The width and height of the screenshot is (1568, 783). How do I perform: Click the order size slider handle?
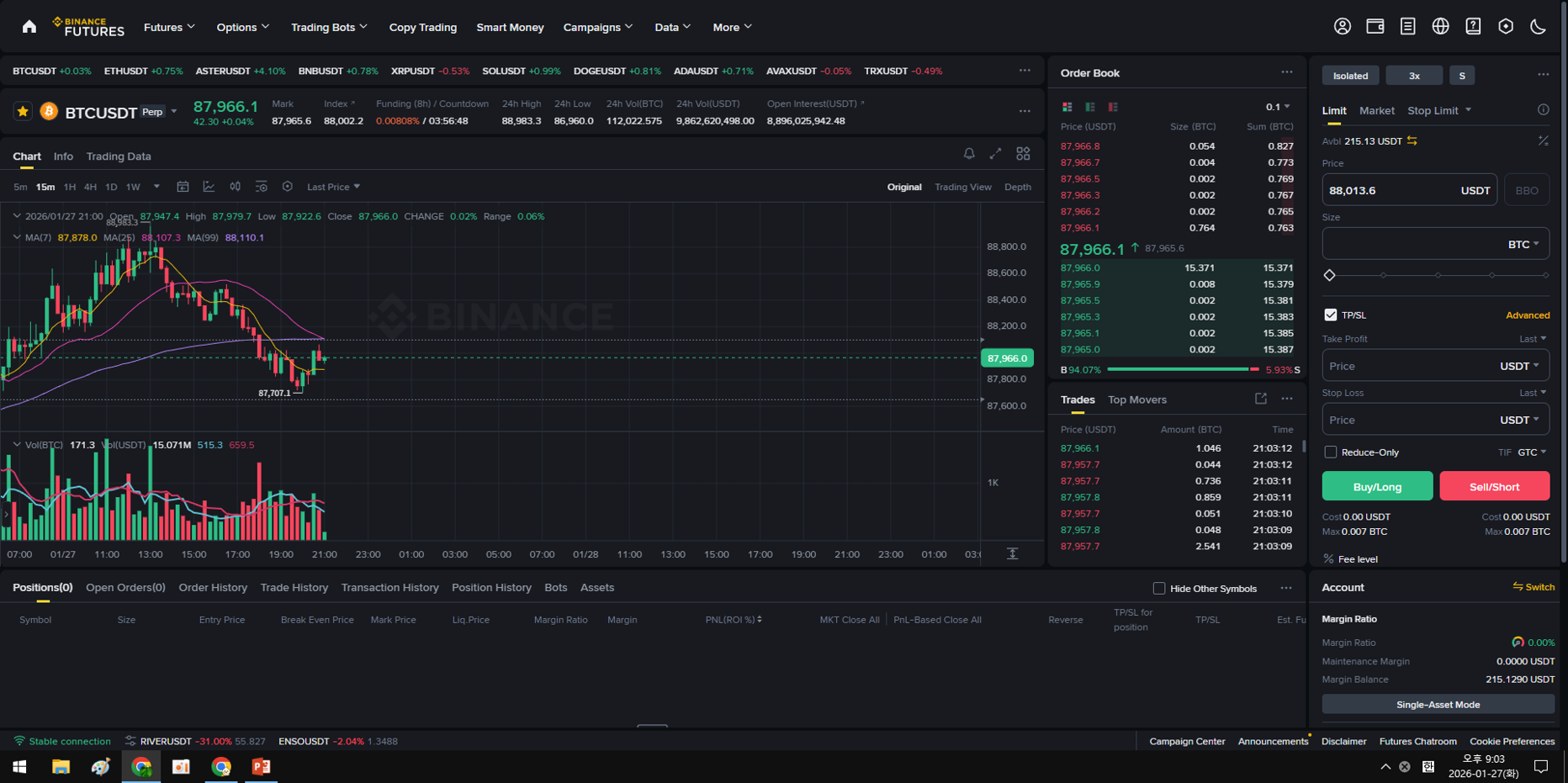[x=1330, y=275]
